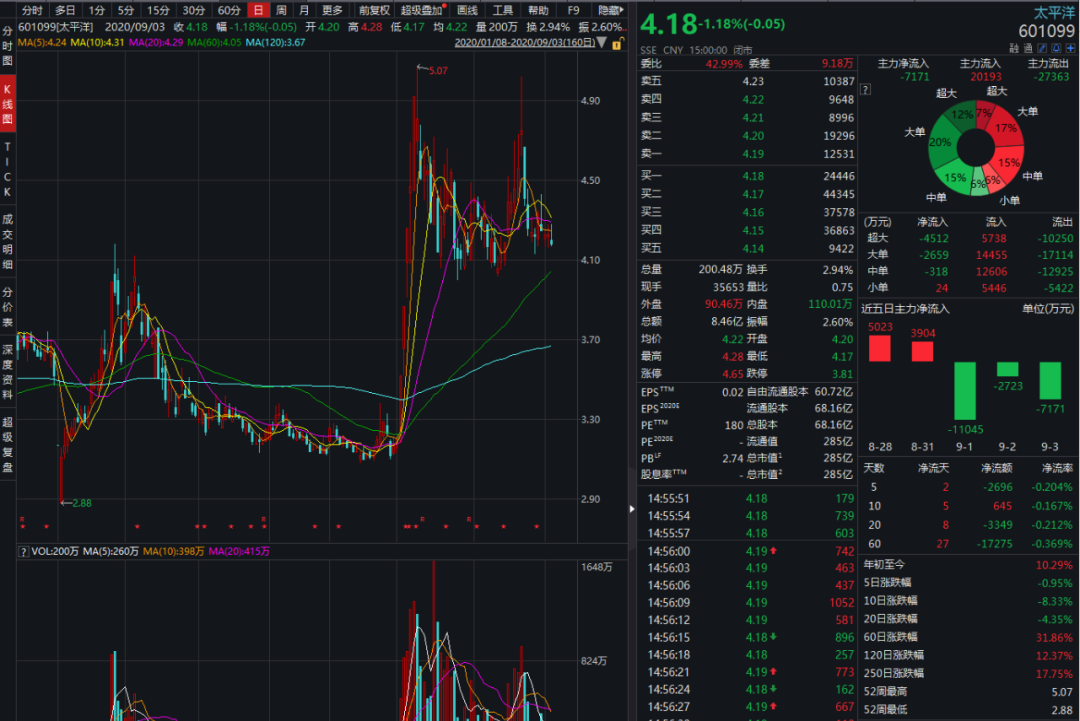1080x721 pixels.
Task: Click the 20% green 大单 pie segment
Action: [940, 143]
